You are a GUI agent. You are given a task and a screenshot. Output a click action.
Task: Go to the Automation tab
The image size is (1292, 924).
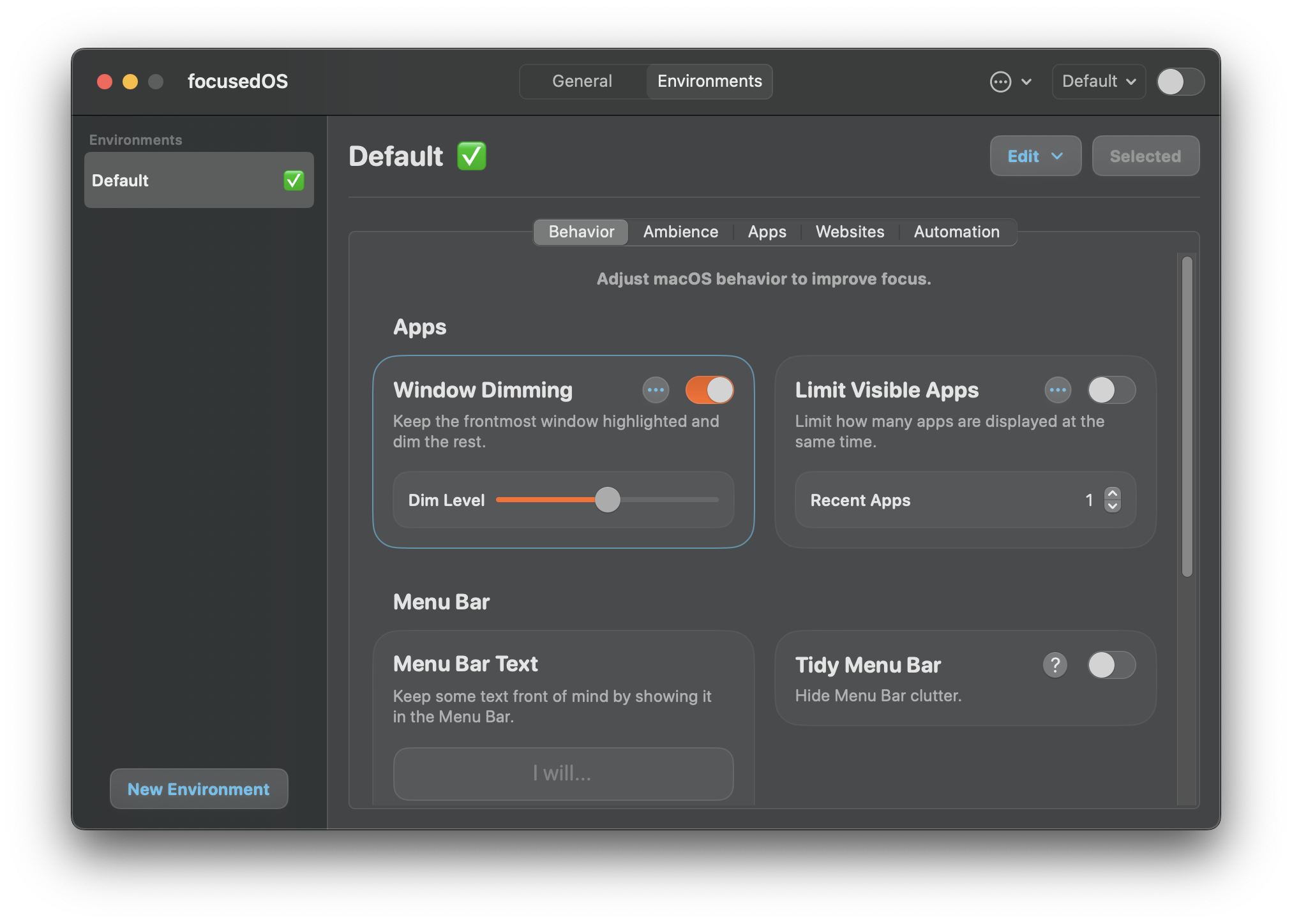956,232
